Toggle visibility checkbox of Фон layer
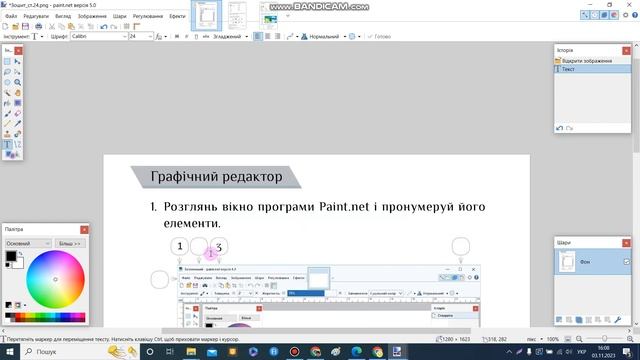The image size is (640, 360). pos(627,262)
